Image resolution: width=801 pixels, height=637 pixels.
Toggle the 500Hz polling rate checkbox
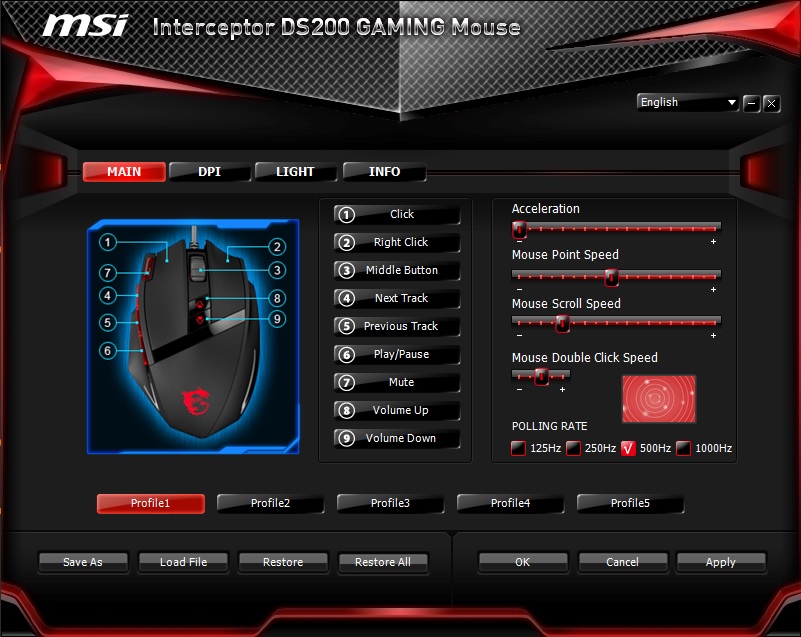pos(628,449)
